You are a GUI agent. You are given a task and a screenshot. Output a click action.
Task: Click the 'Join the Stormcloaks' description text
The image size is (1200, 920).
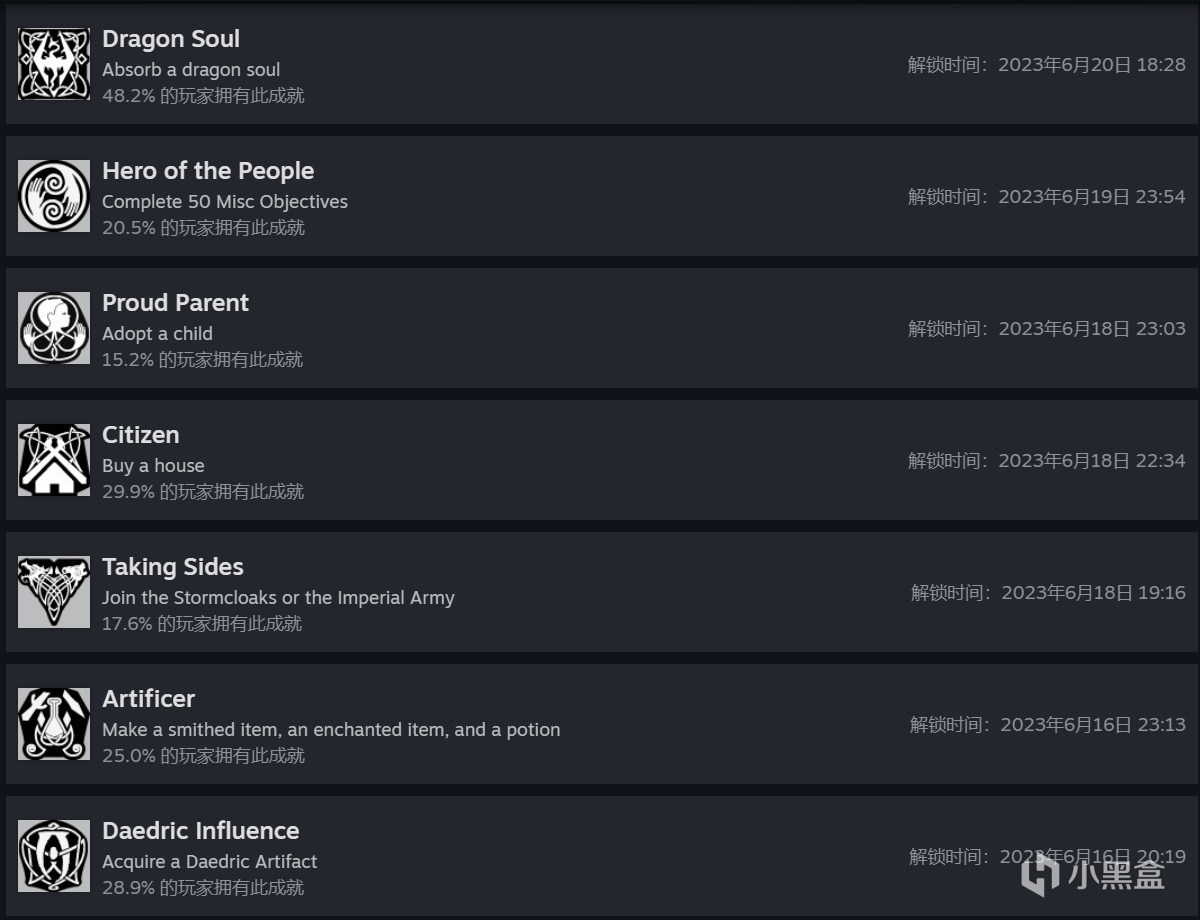tap(278, 598)
